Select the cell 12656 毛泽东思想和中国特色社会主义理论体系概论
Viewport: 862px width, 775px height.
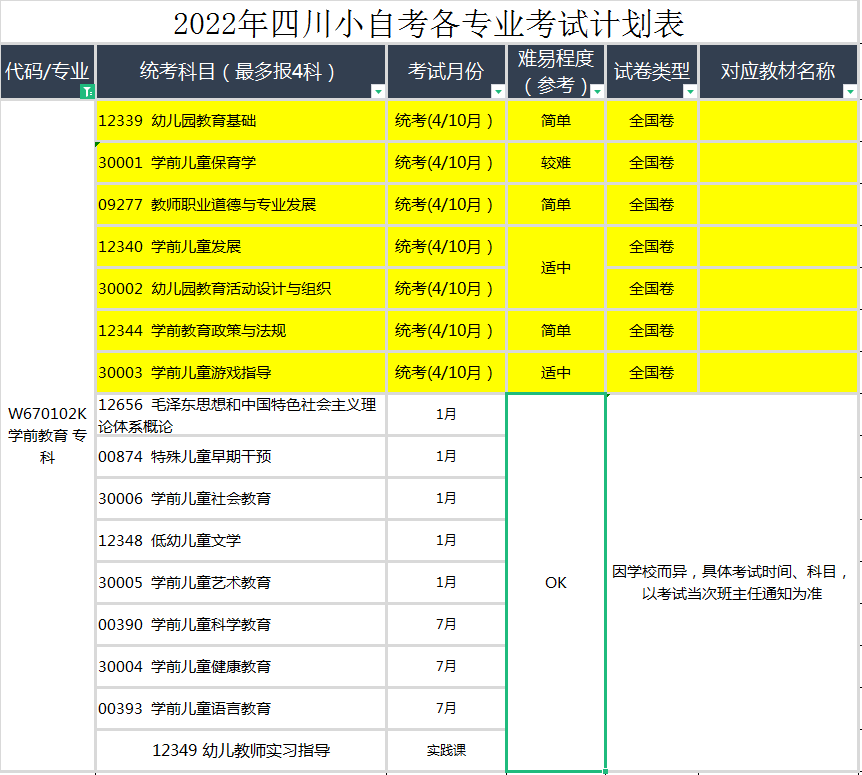pos(240,415)
